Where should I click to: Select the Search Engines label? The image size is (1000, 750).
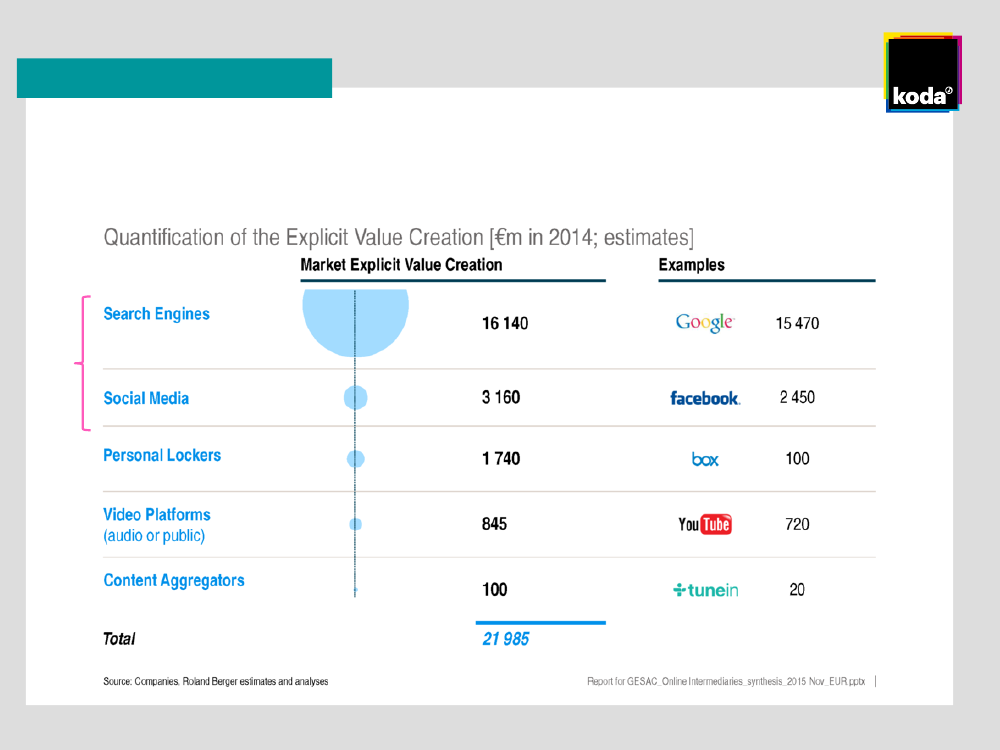click(157, 314)
